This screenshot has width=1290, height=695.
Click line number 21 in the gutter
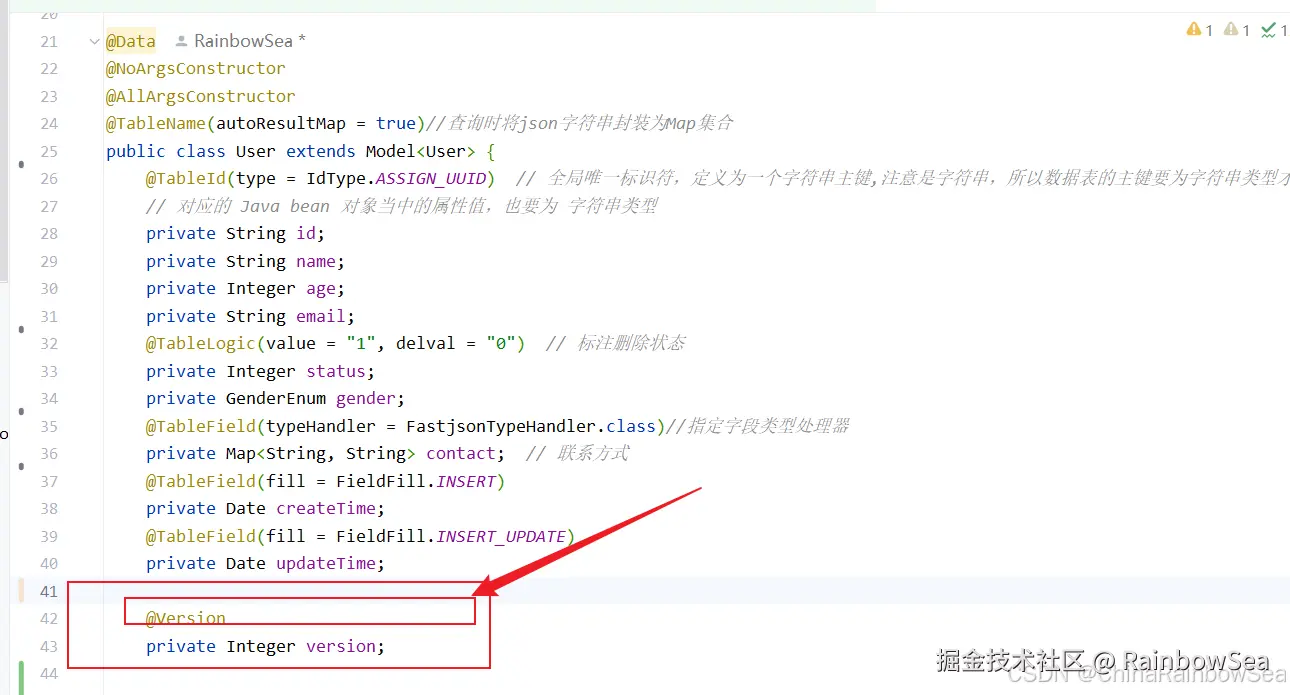[x=49, y=41]
